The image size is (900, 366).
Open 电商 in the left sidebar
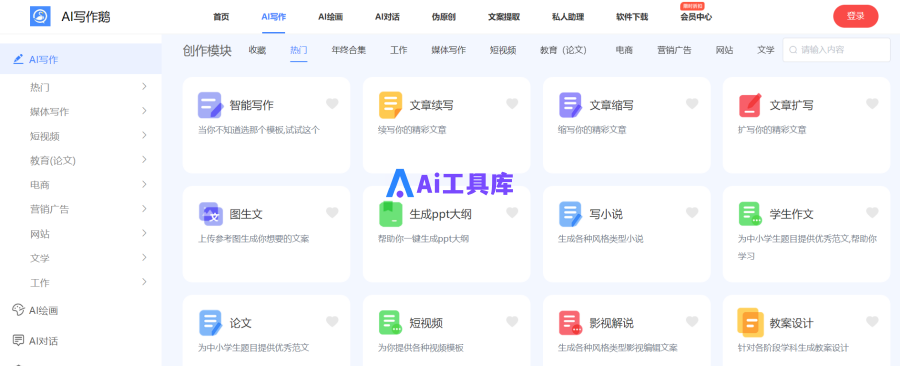click(x=40, y=185)
